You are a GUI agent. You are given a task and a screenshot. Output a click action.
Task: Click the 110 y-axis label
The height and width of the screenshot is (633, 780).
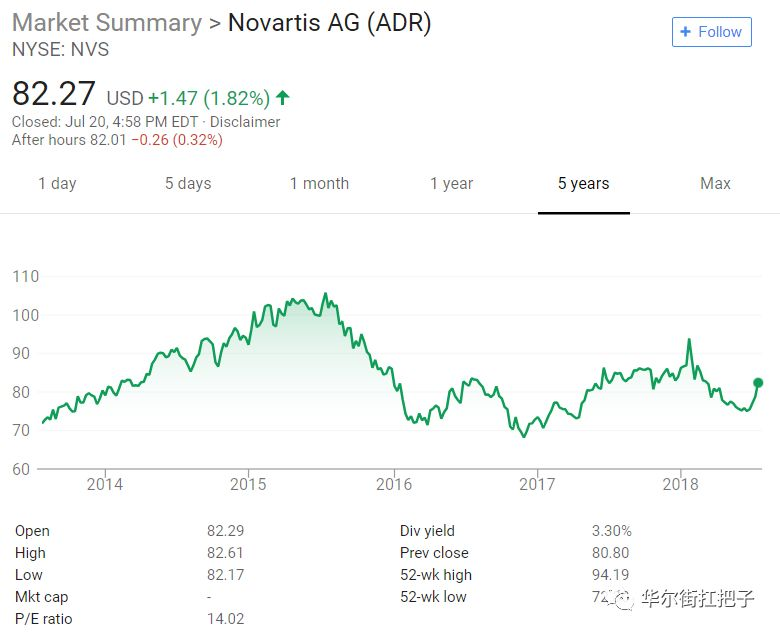(x=25, y=277)
